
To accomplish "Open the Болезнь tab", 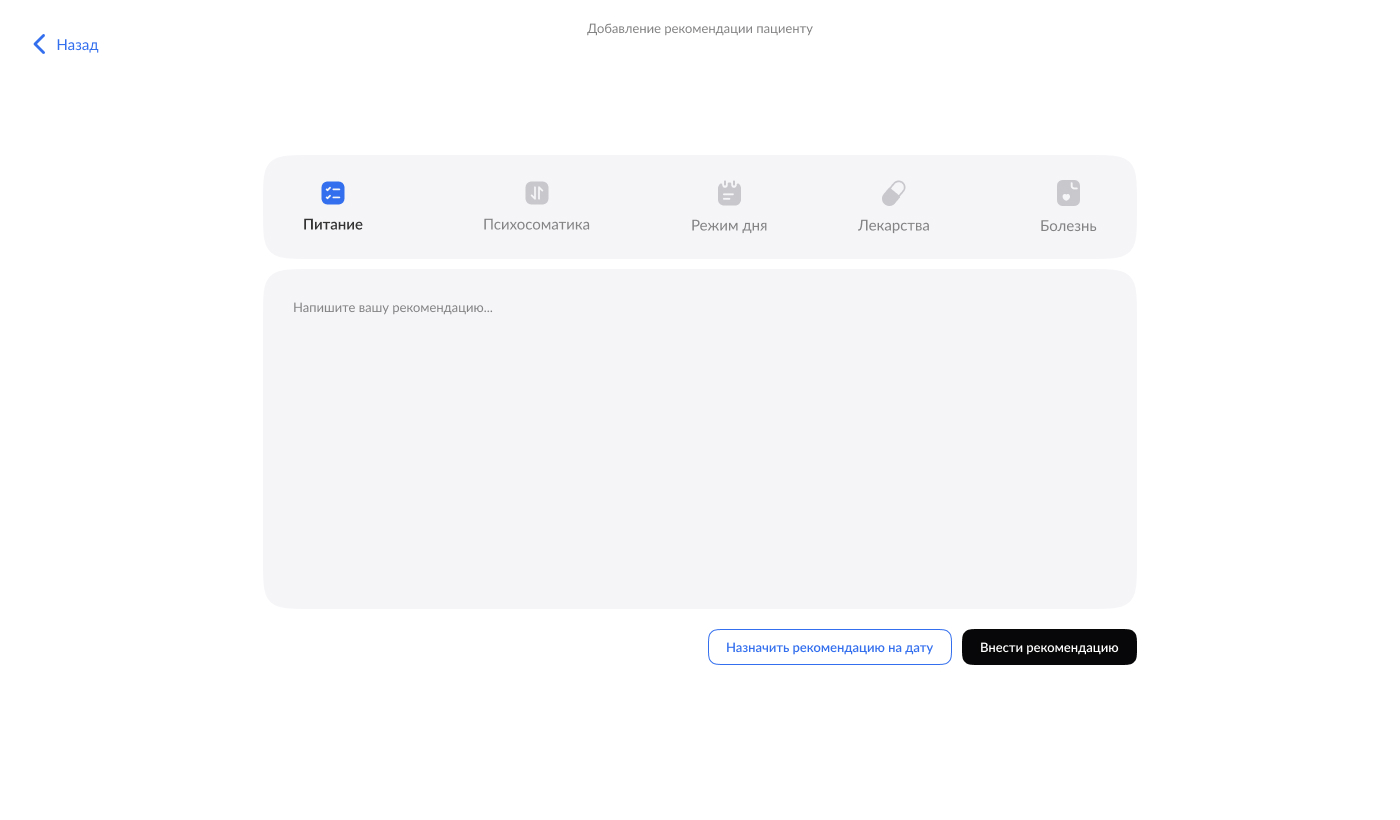I will 1068,225.
